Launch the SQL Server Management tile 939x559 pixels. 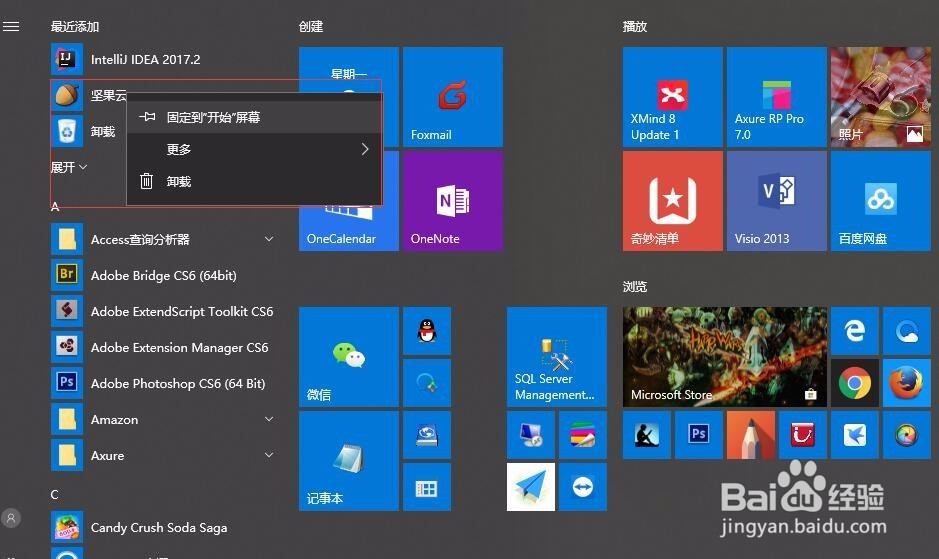point(556,357)
